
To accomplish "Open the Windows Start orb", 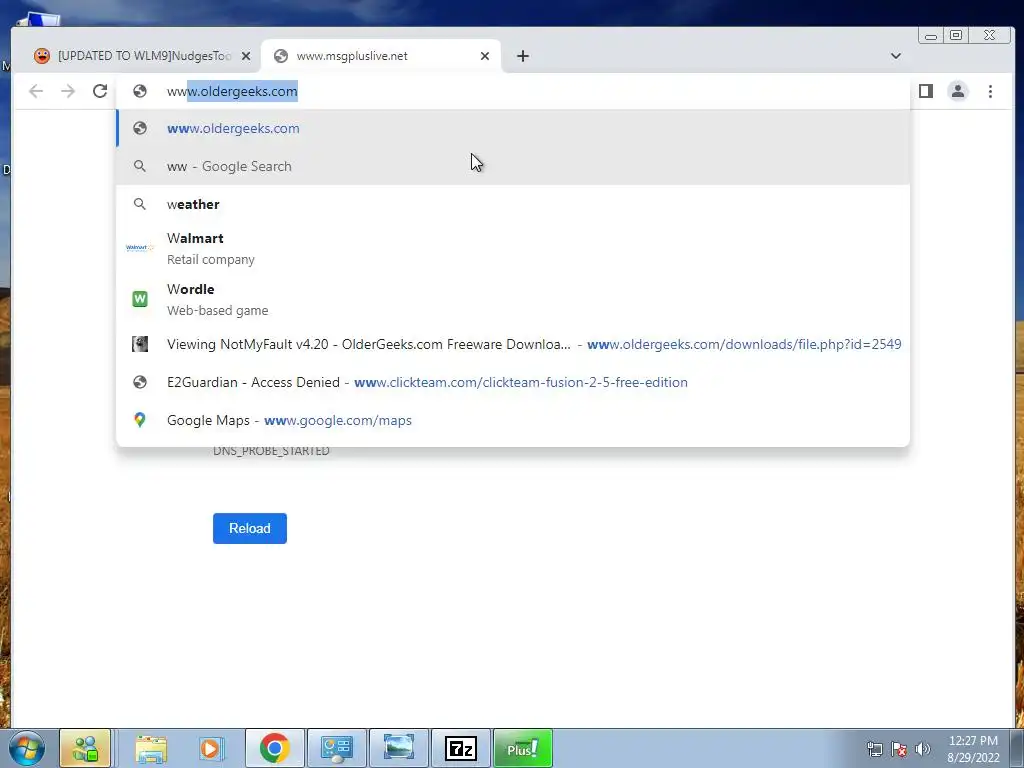I will click(27, 748).
